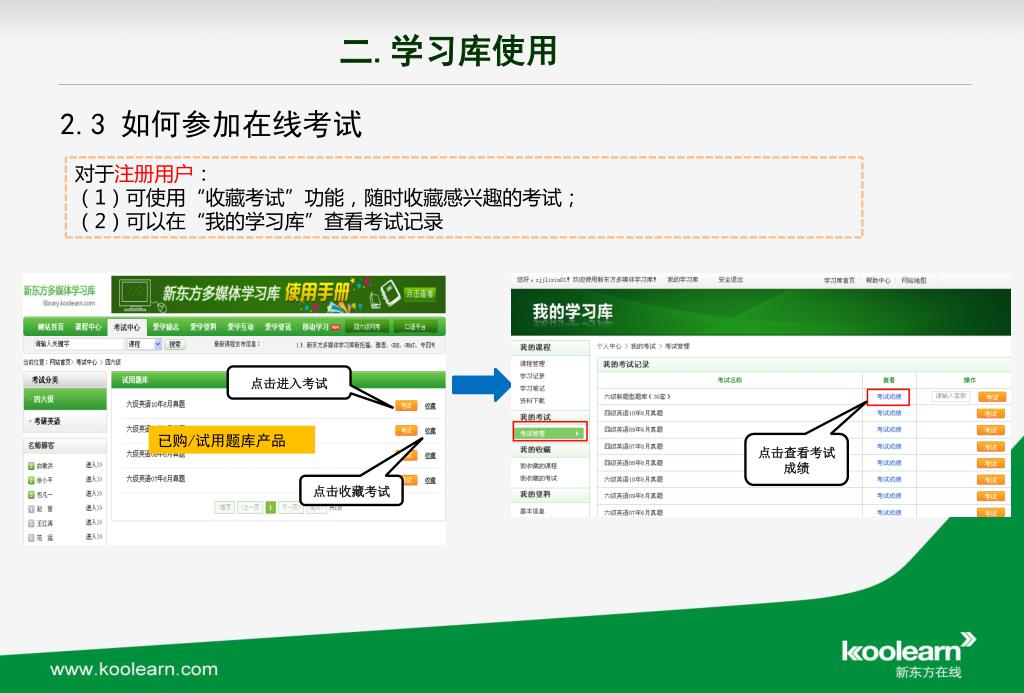Click 进入>> next to 包凡一
The height and width of the screenshot is (693, 1024).
point(94,494)
